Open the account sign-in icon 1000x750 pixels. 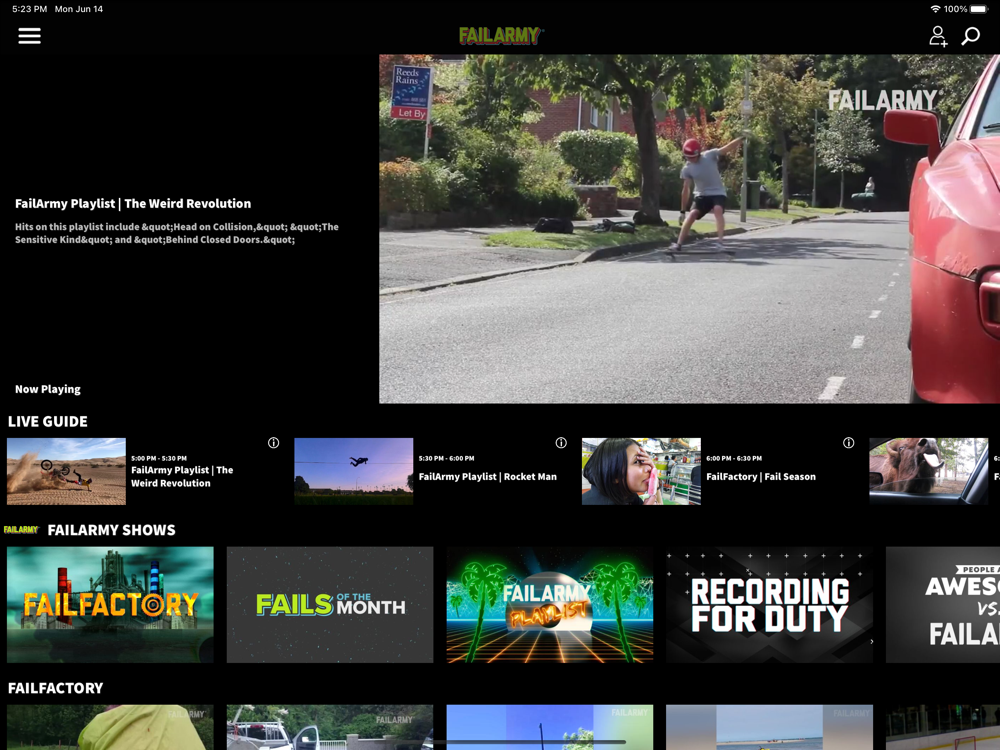pyautogui.click(x=938, y=36)
